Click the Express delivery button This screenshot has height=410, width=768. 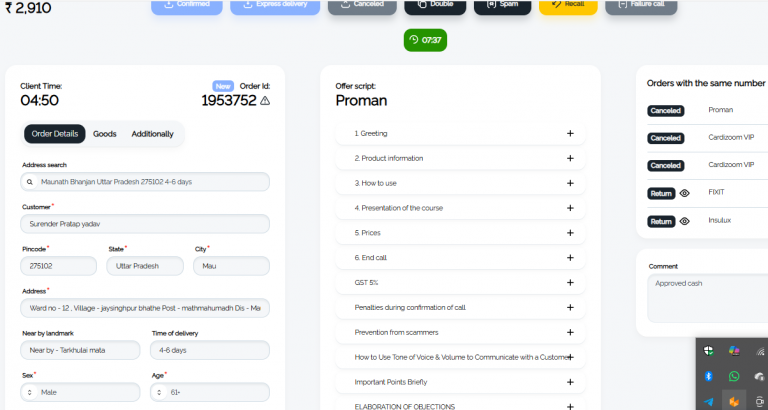(275, 6)
